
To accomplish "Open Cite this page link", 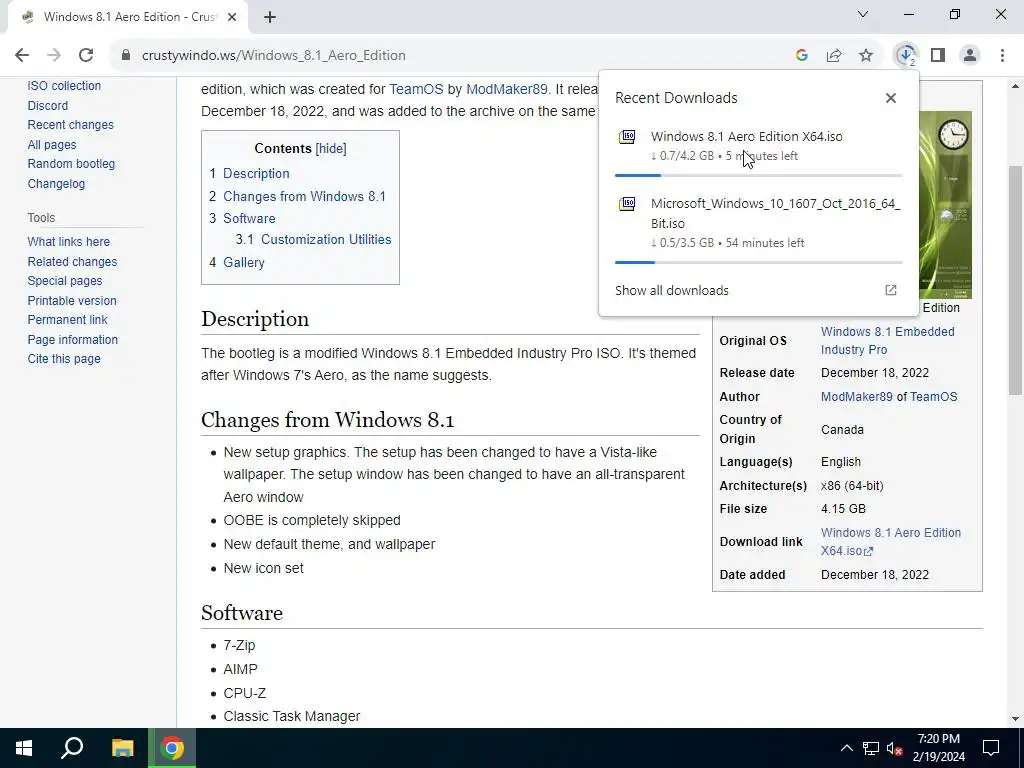I will tap(64, 359).
